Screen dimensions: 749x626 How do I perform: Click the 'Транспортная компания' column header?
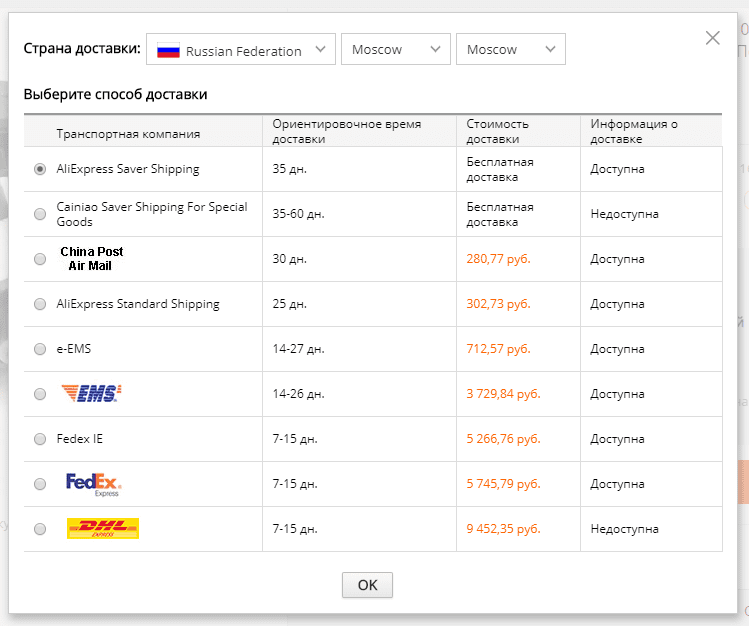(128, 134)
